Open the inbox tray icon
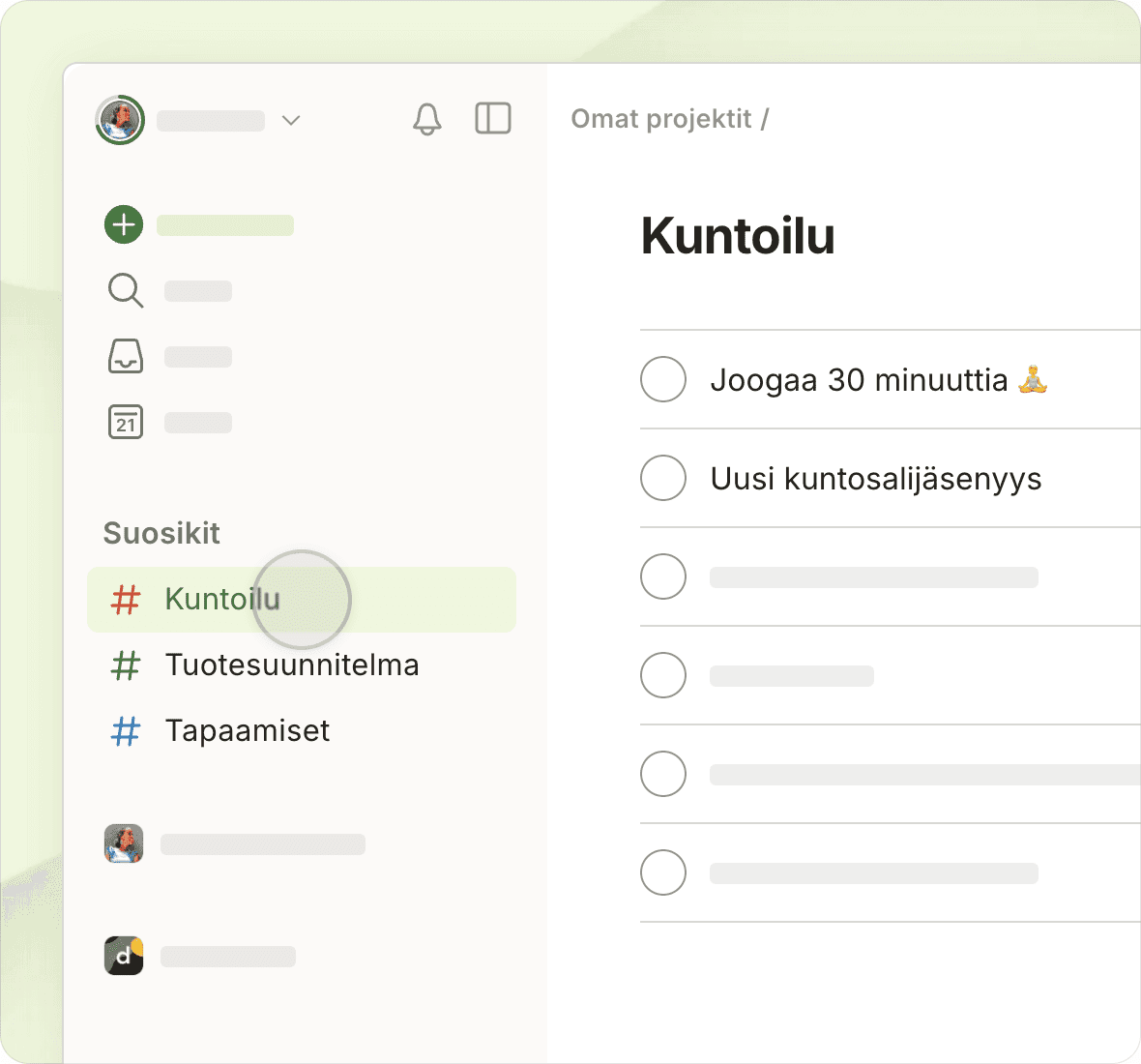The image size is (1141, 1064). 125,356
